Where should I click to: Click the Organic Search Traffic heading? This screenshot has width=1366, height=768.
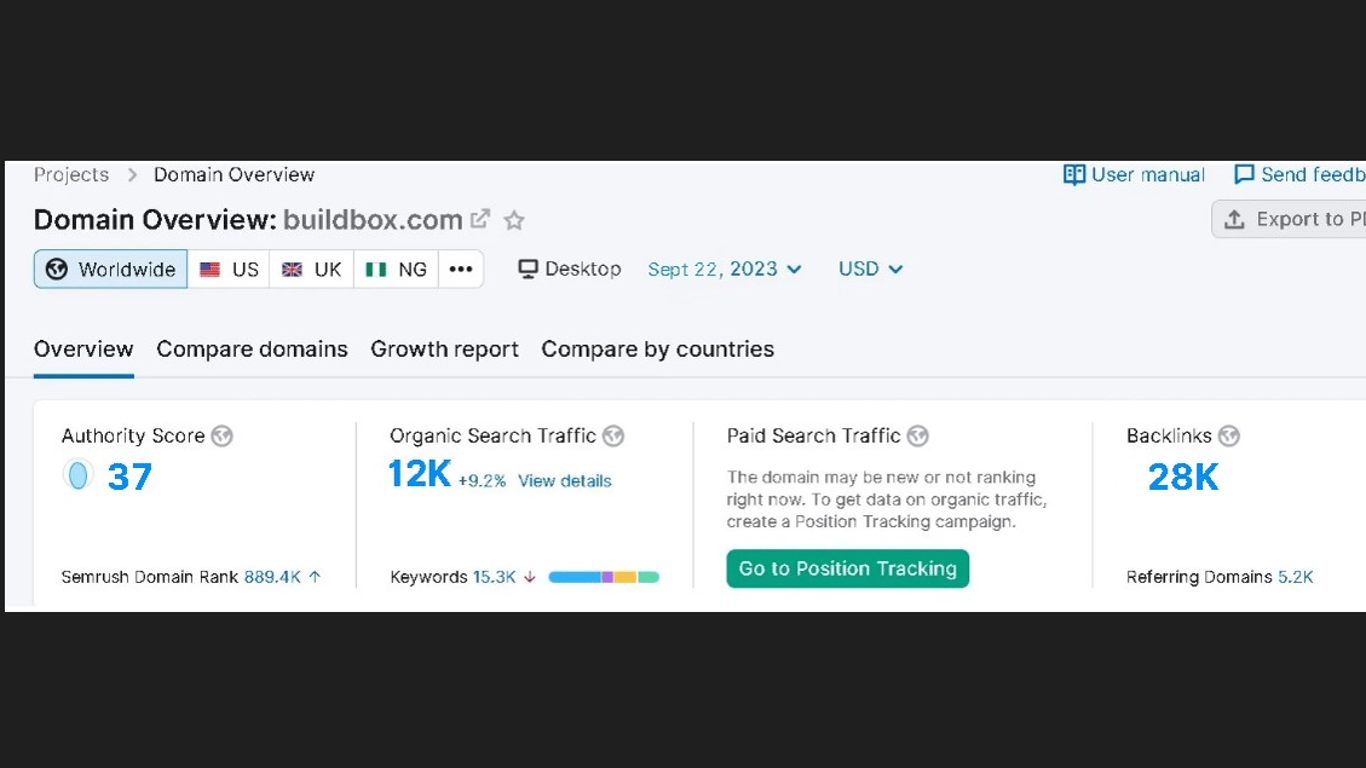point(493,436)
